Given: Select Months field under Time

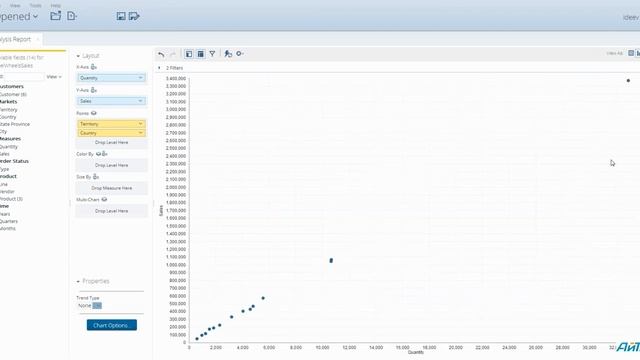Looking at the screenshot, I should coord(8,229).
